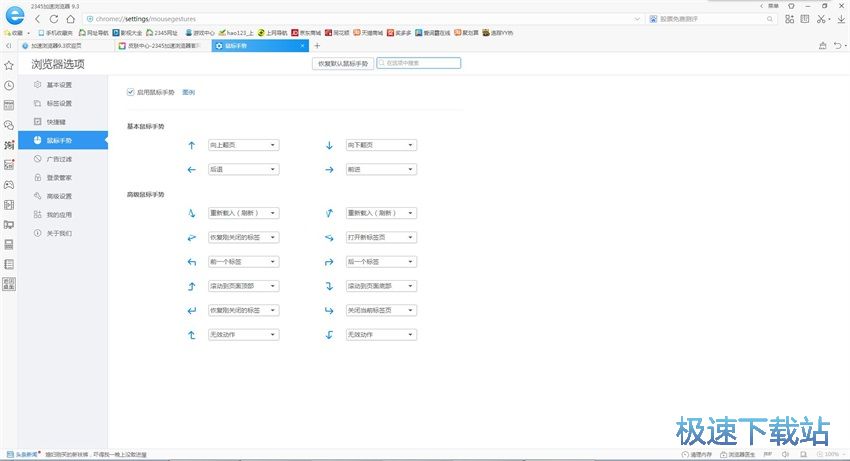Go back with the browser back arrow
This screenshot has height=461, width=850.
point(37,19)
